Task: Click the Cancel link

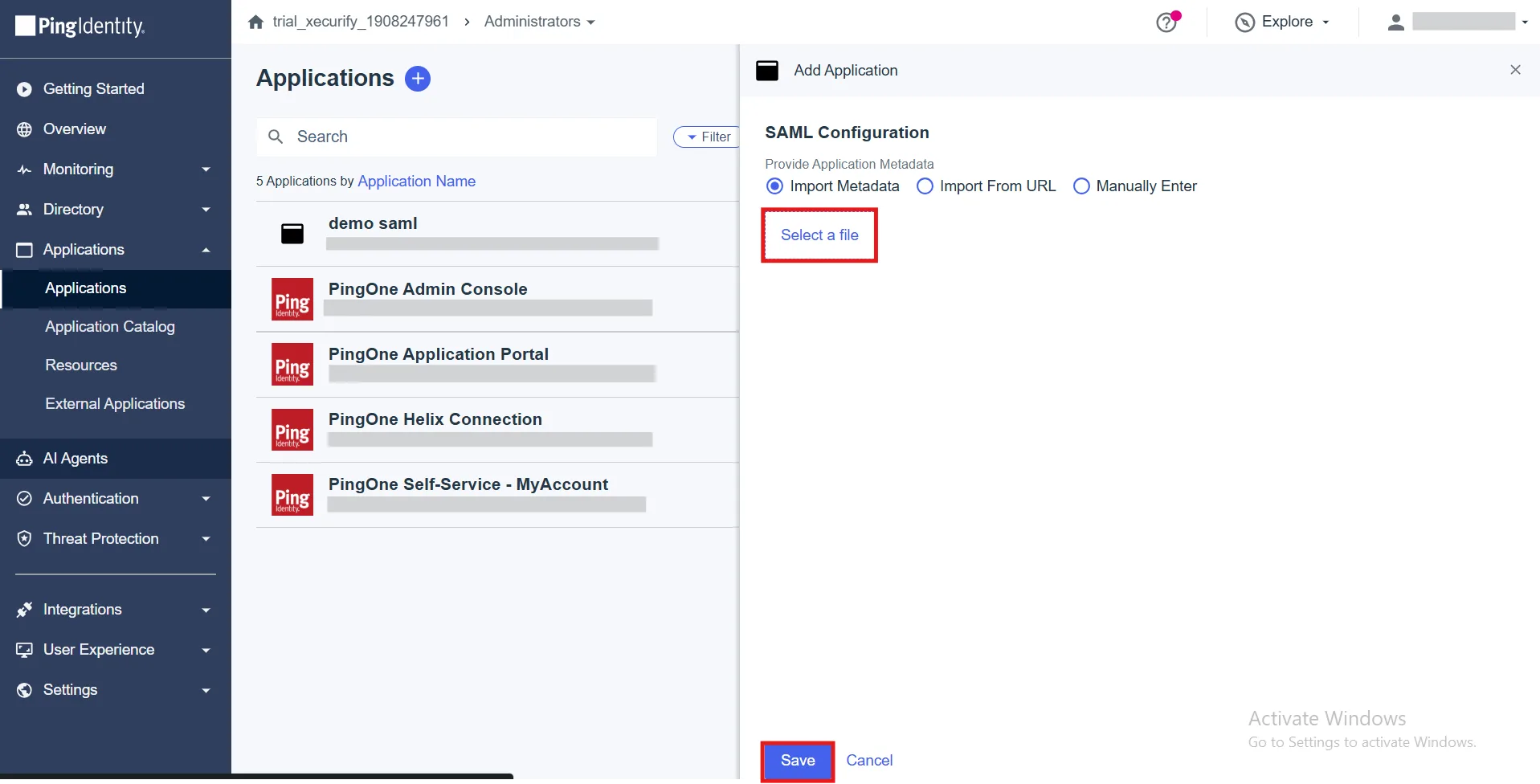Action: pyautogui.click(x=869, y=761)
